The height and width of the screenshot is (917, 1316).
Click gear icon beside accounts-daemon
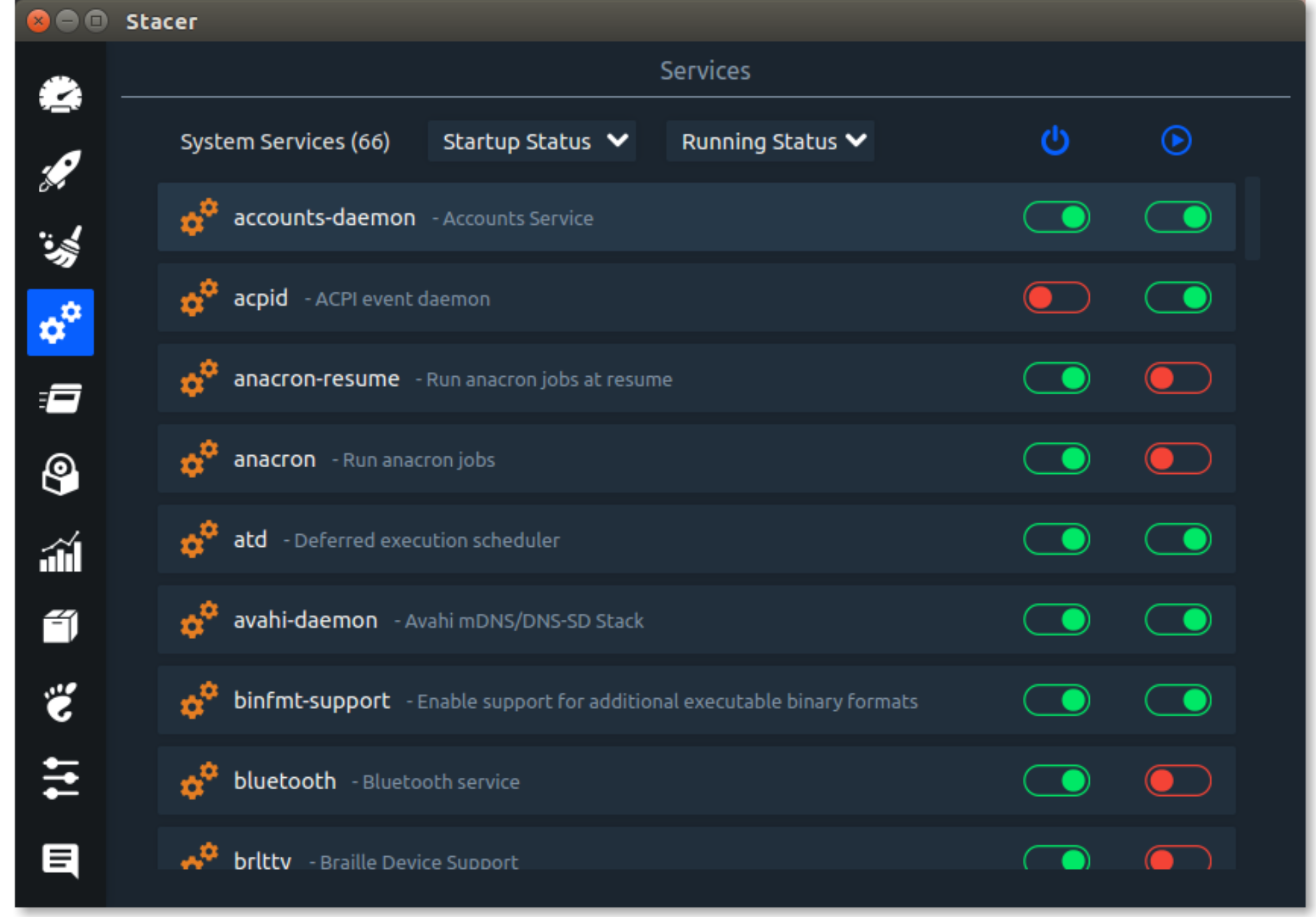pos(199,217)
